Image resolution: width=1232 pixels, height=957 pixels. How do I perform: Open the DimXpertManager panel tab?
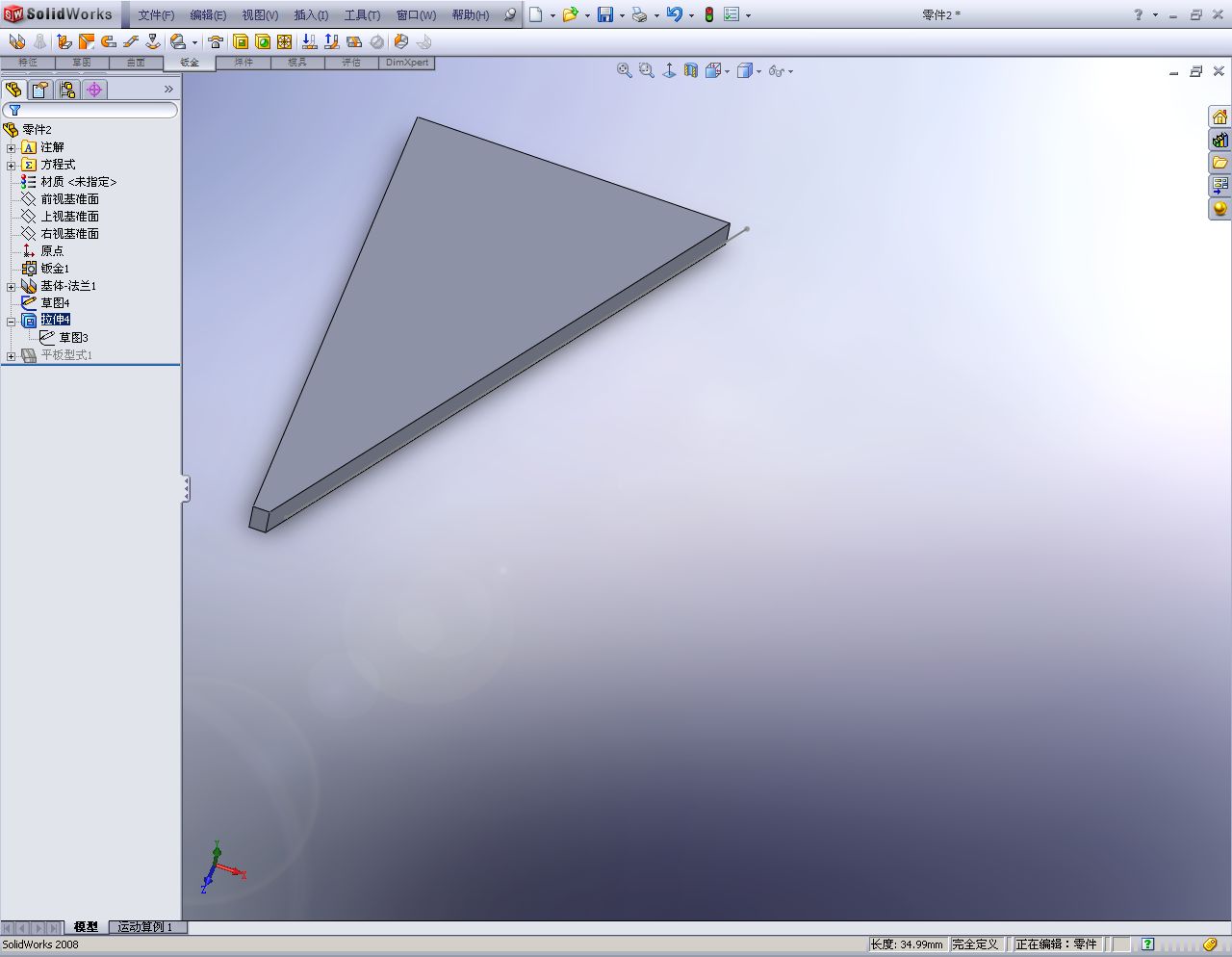coord(94,90)
